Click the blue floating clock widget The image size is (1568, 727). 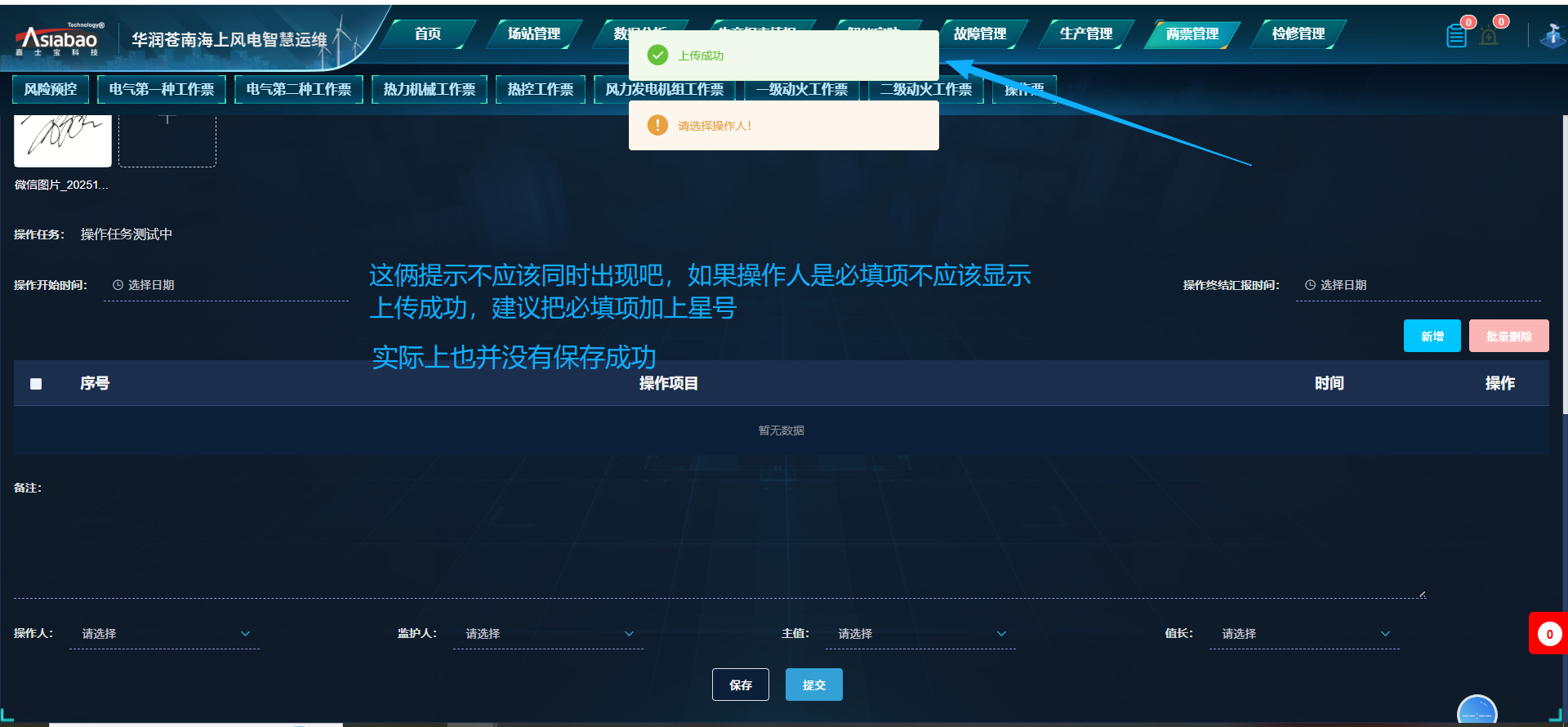click(1477, 711)
